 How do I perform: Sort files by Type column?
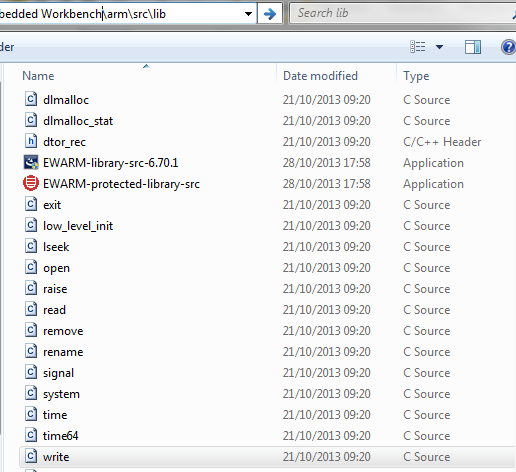tap(416, 76)
